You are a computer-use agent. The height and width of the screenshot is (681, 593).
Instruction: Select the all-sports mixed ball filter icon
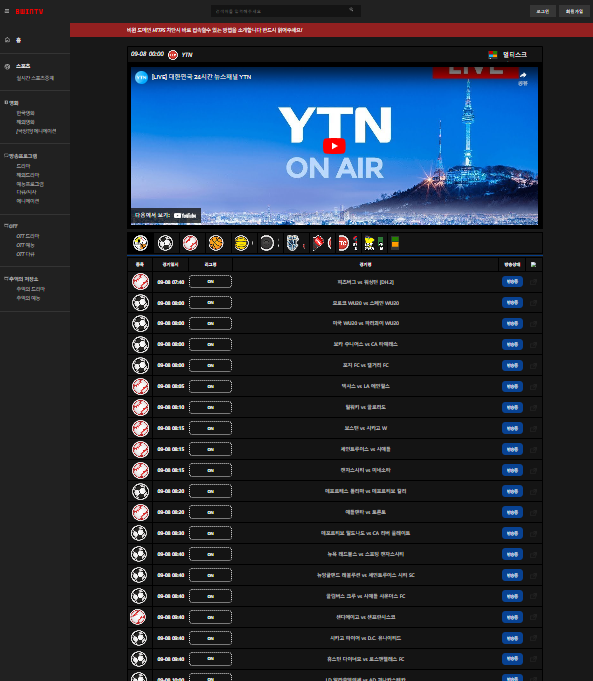[x=140, y=243]
